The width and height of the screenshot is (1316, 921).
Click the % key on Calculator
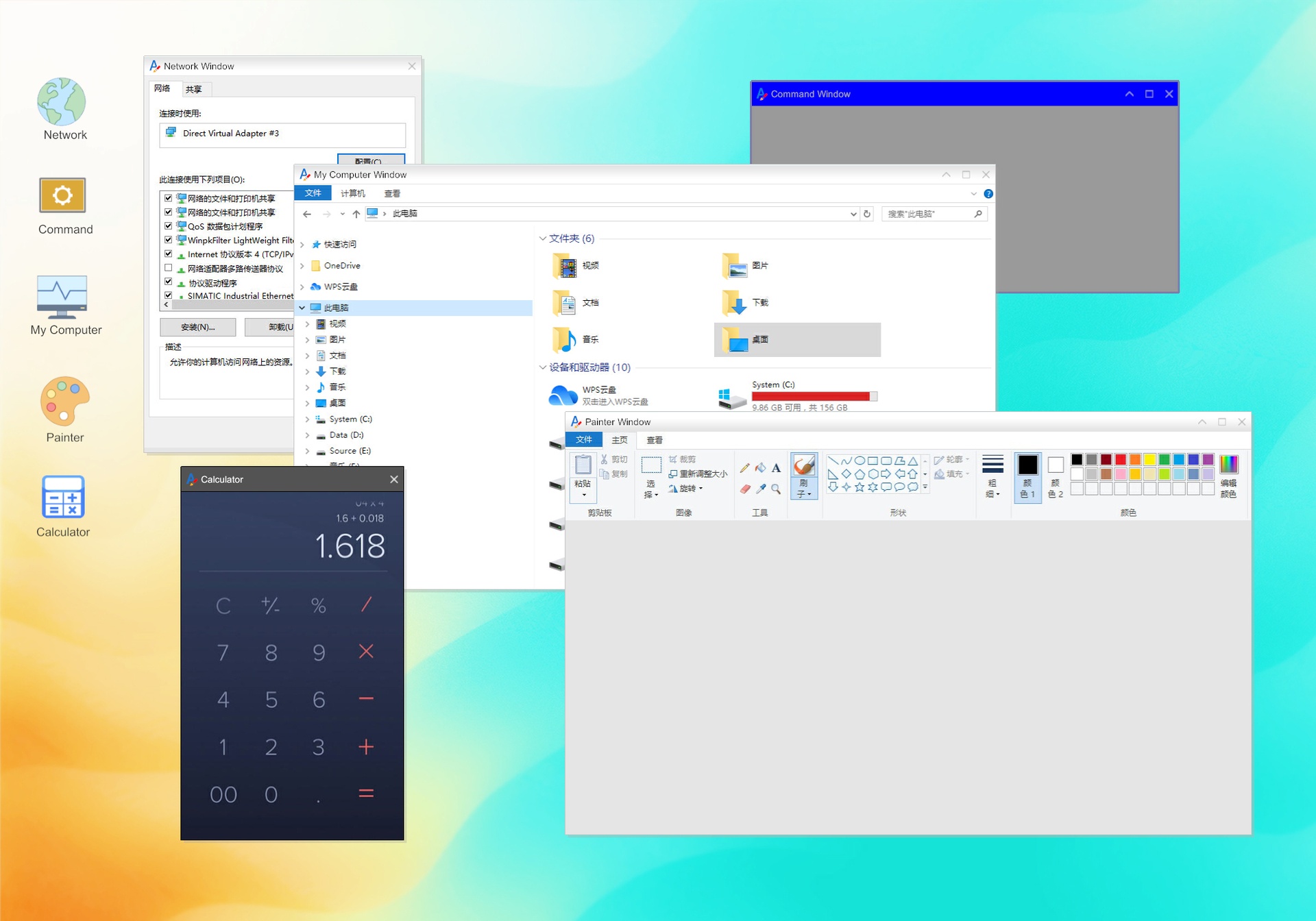tap(318, 606)
